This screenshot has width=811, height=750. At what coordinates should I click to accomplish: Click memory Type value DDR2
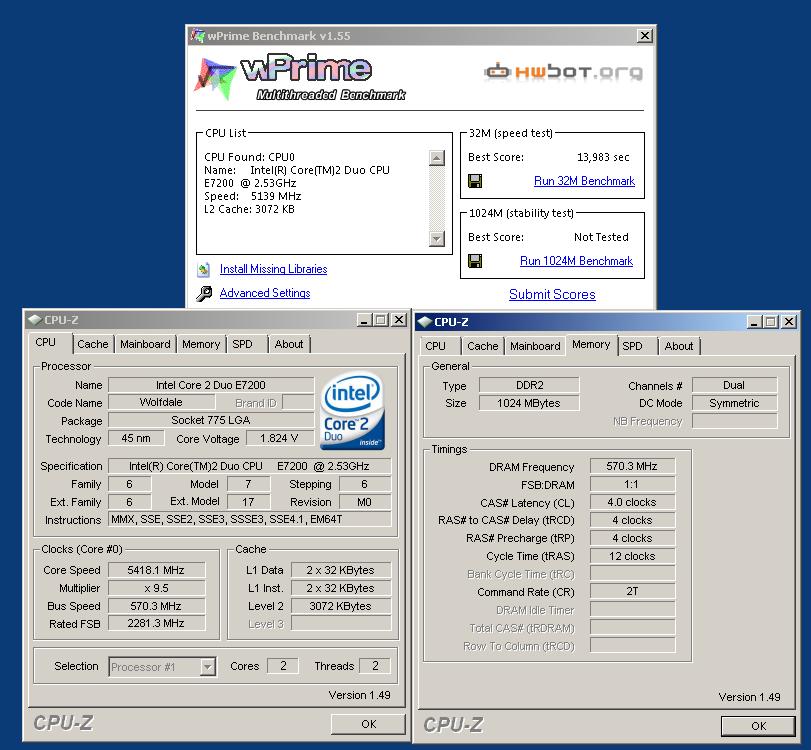529,385
